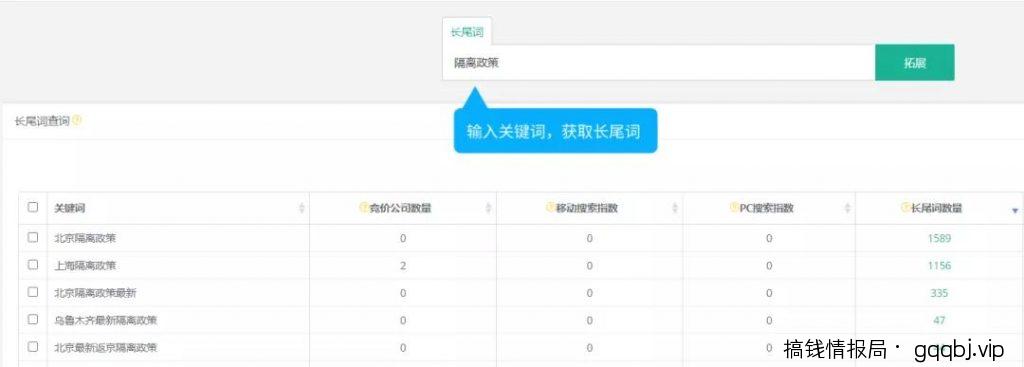Check the box for 北京隔离政策最新 row
Viewport: 1024px width, 367px height.
33,292
